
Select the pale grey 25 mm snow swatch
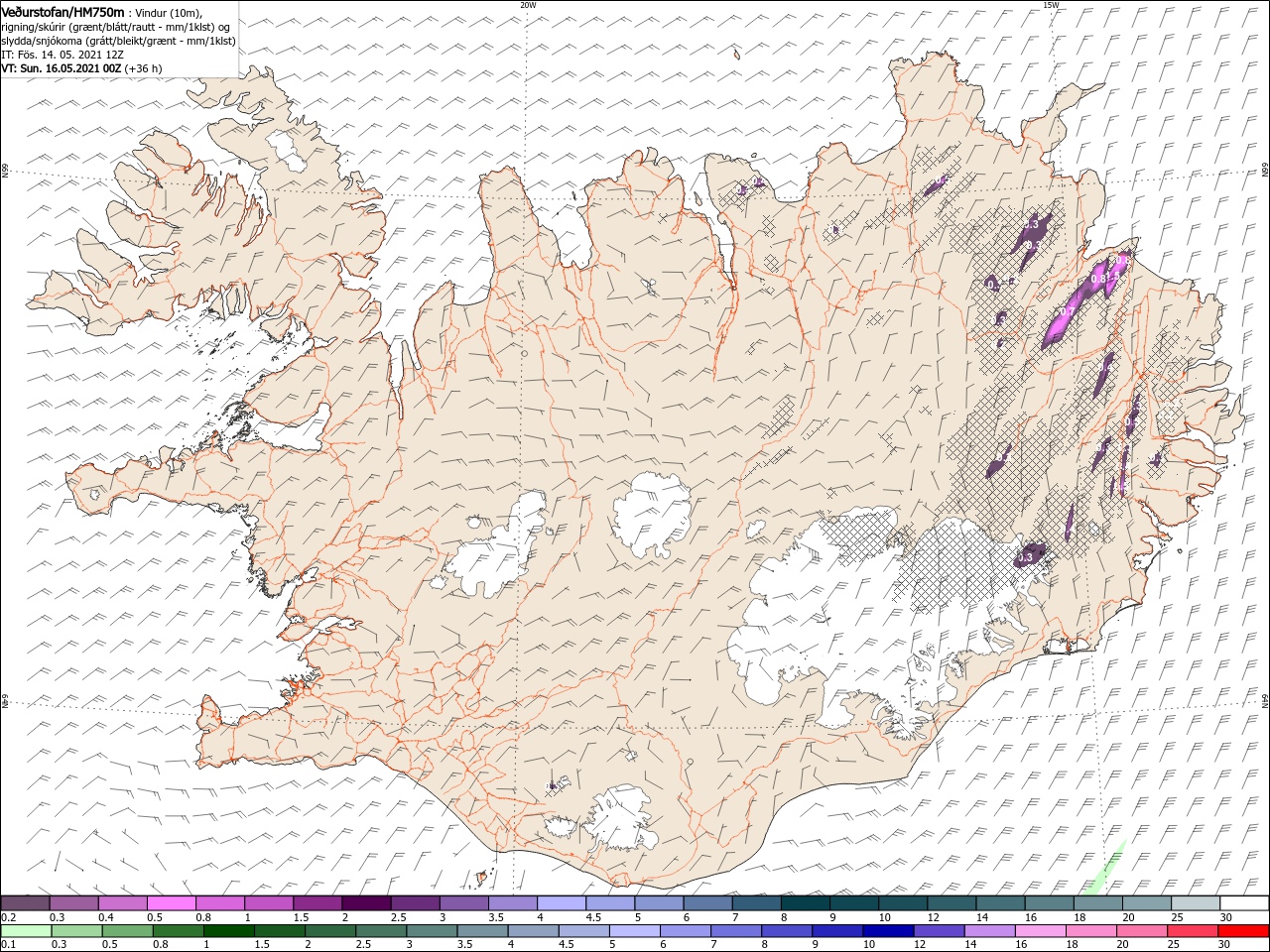click(x=1196, y=903)
